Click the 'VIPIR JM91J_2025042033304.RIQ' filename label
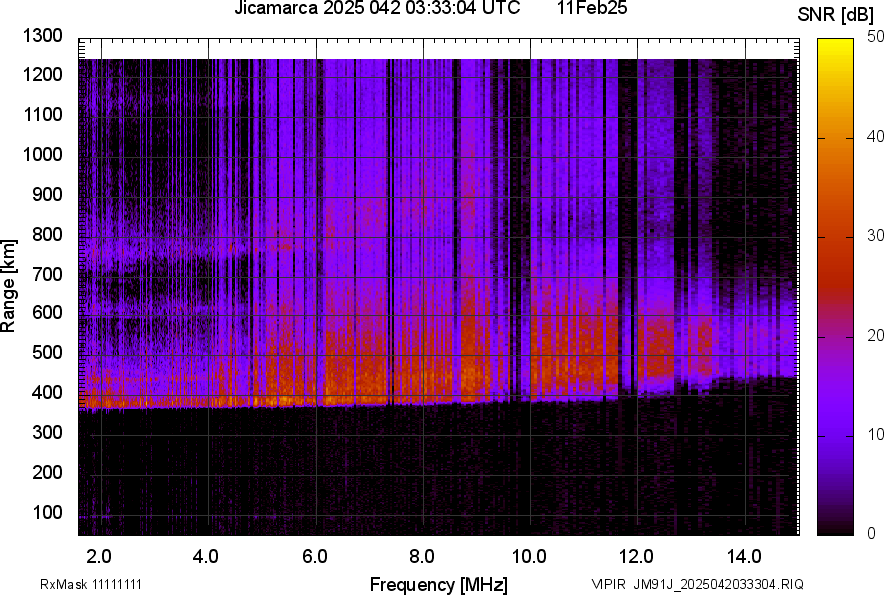Image resolution: width=884 pixels, height=595 pixels. pyautogui.click(x=697, y=584)
